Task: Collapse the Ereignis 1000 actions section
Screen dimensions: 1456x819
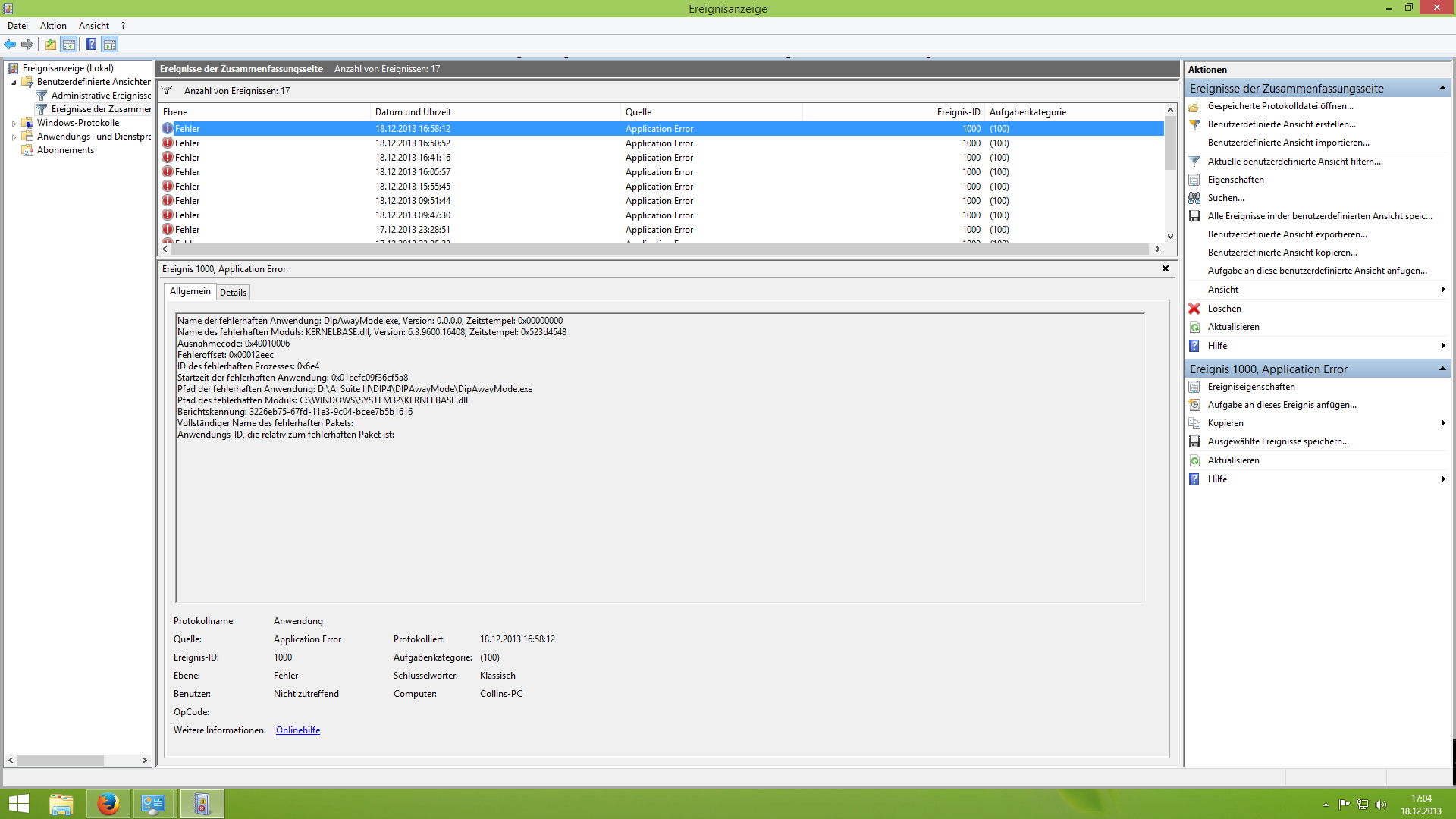Action: tap(1442, 369)
